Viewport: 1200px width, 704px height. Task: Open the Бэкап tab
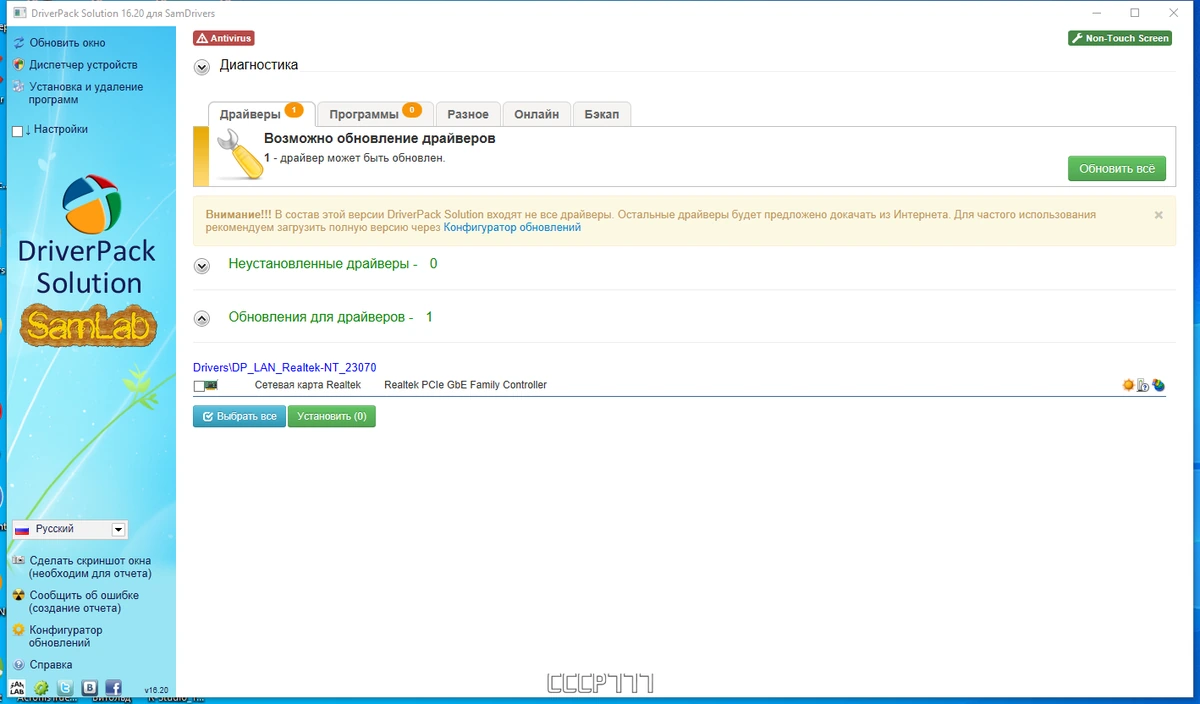pos(602,115)
